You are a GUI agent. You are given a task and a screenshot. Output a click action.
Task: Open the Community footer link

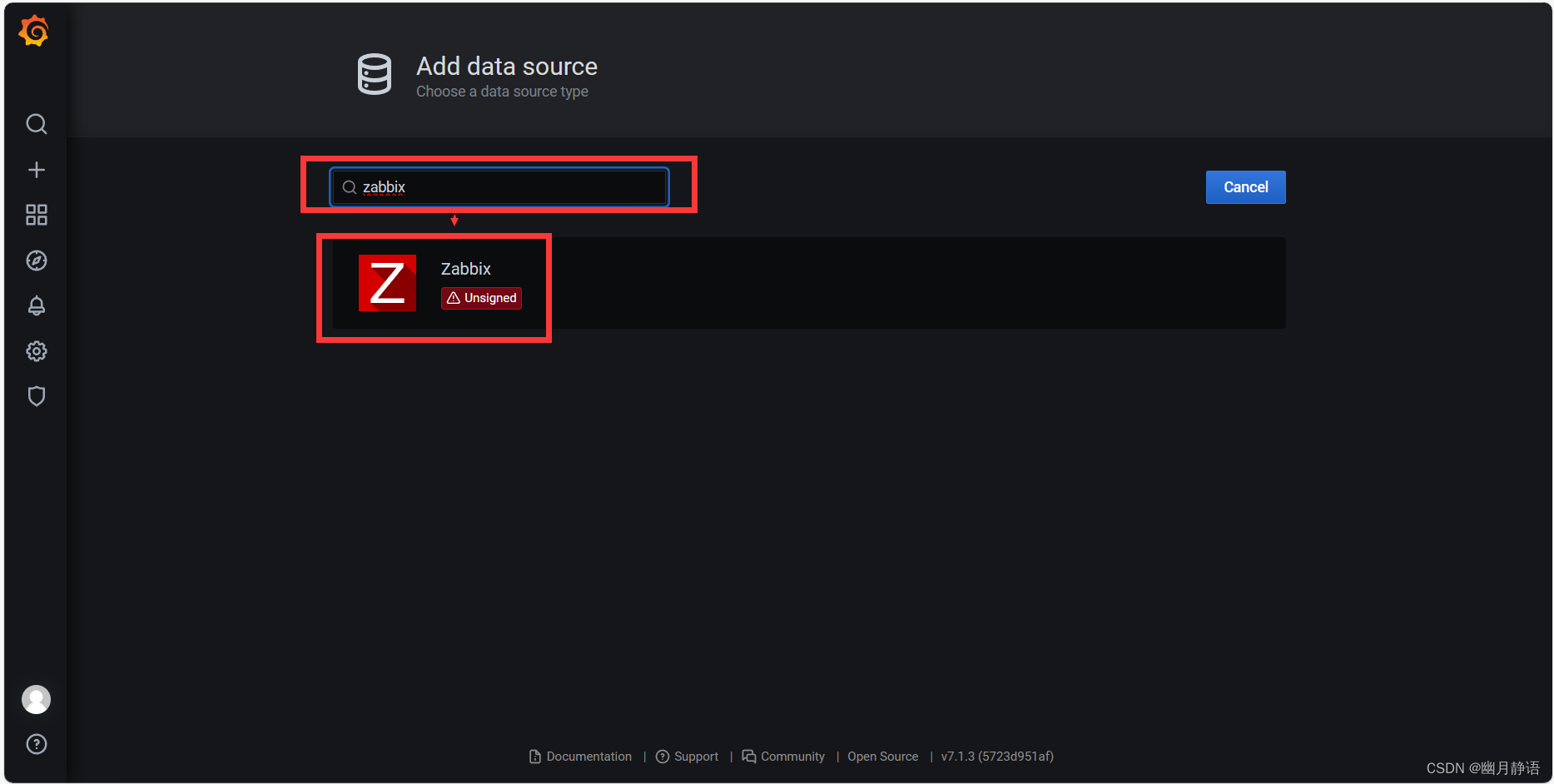click(x=783, y=757)
